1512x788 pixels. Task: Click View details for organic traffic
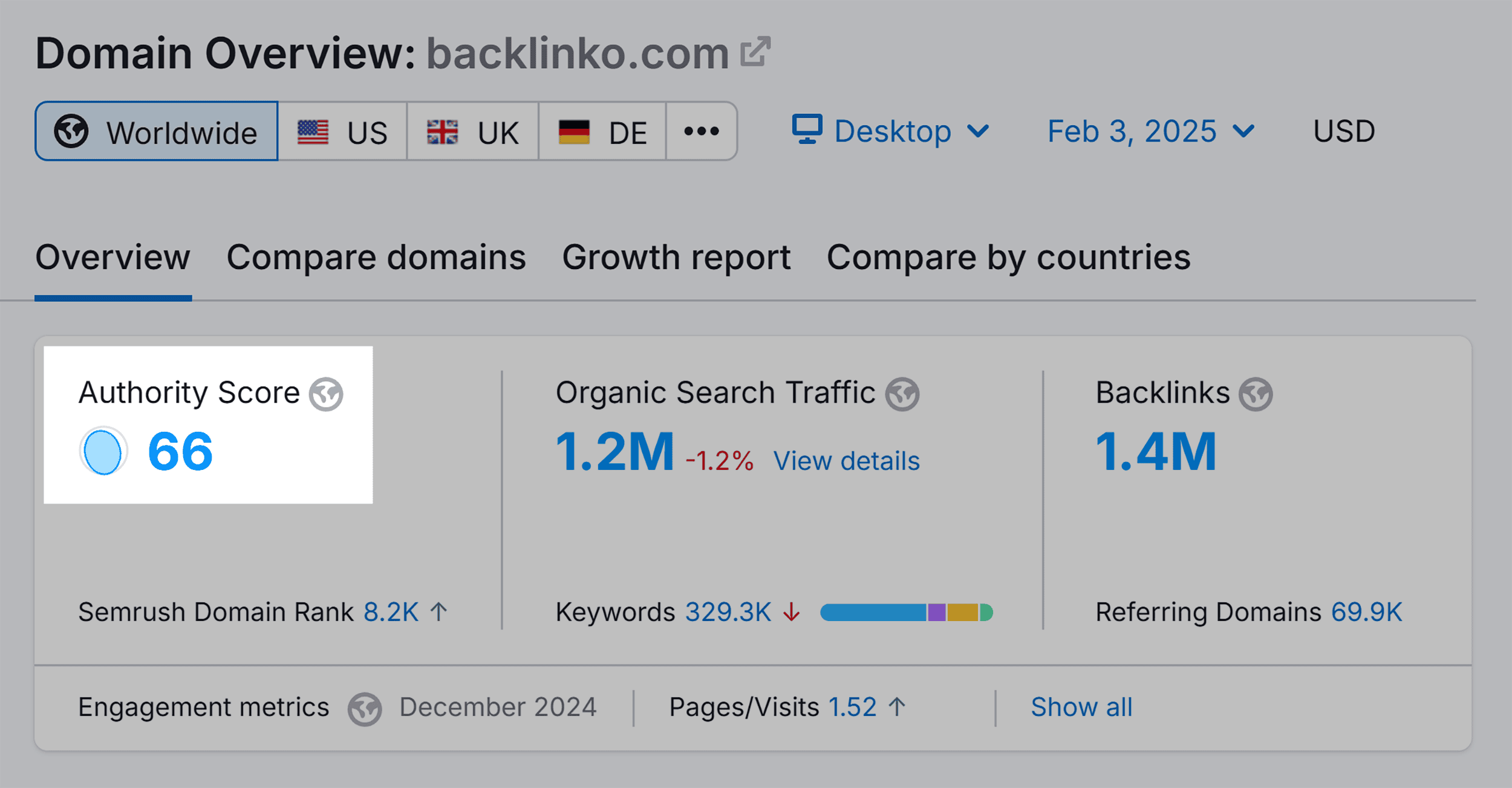click(848, 461)
